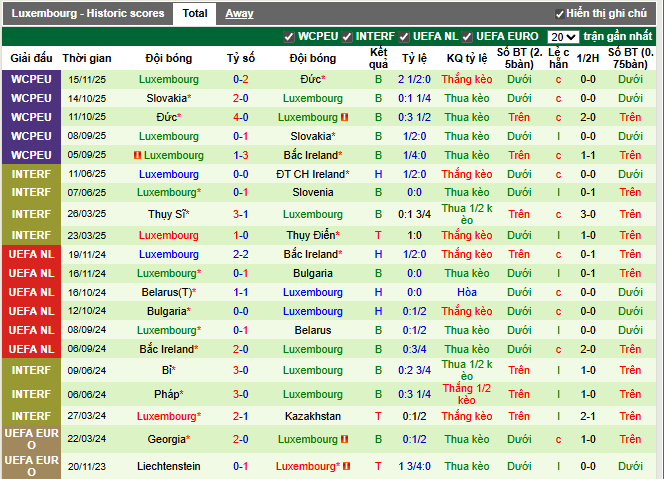Click UEFA EURO badge on the 22/03/24 row
Viewport: 664px width, 479px height.
click(x=31, y=439)
